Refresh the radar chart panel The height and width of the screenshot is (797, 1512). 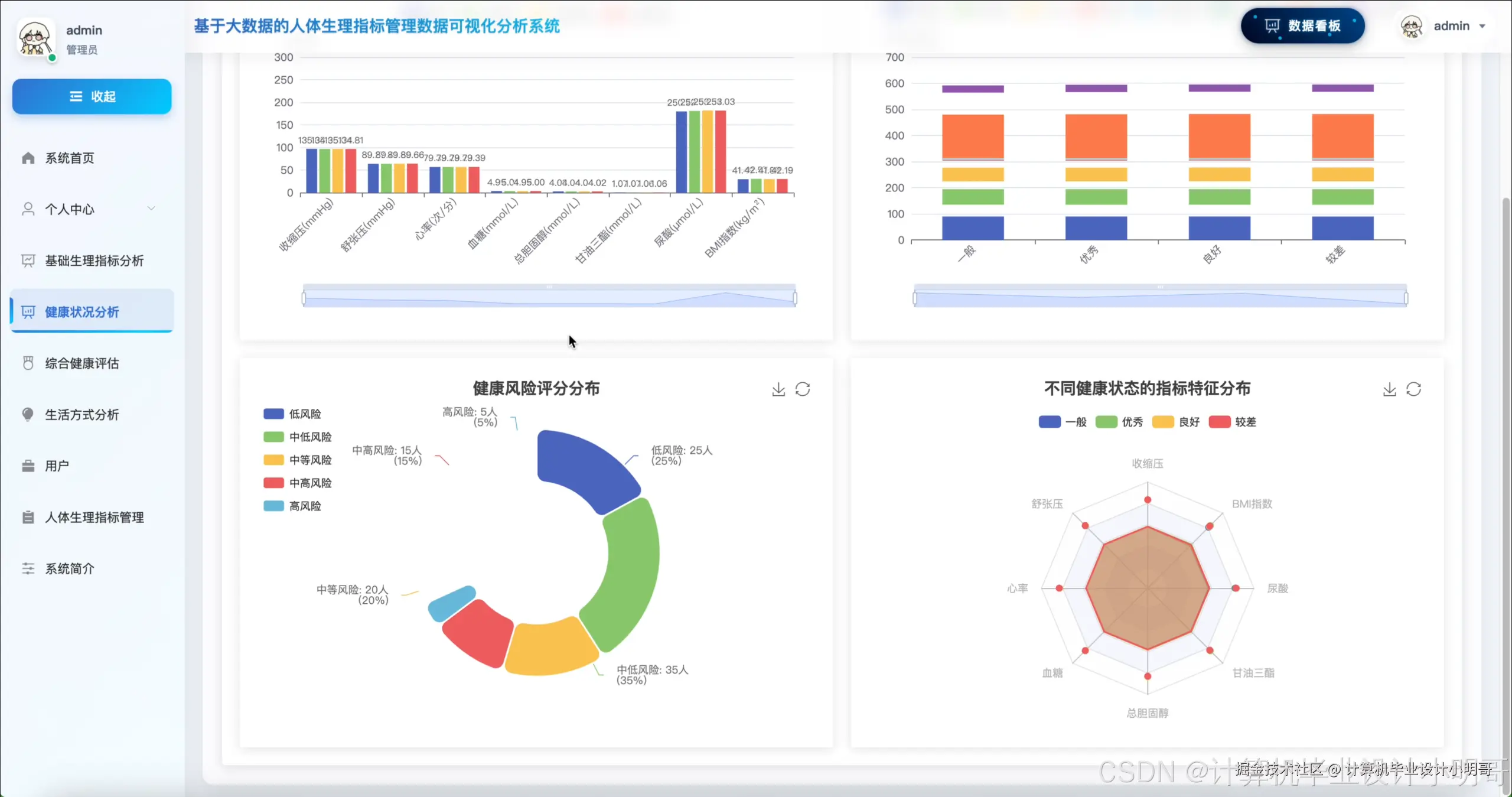pos(1413,389)
